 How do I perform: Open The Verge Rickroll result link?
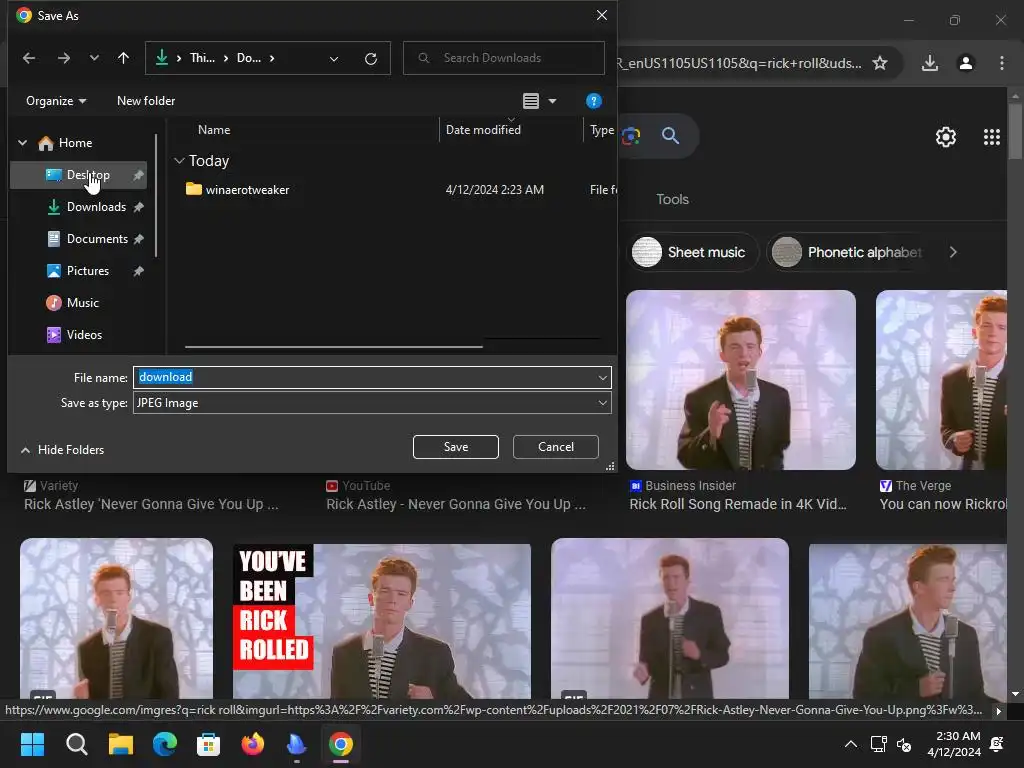943,504
